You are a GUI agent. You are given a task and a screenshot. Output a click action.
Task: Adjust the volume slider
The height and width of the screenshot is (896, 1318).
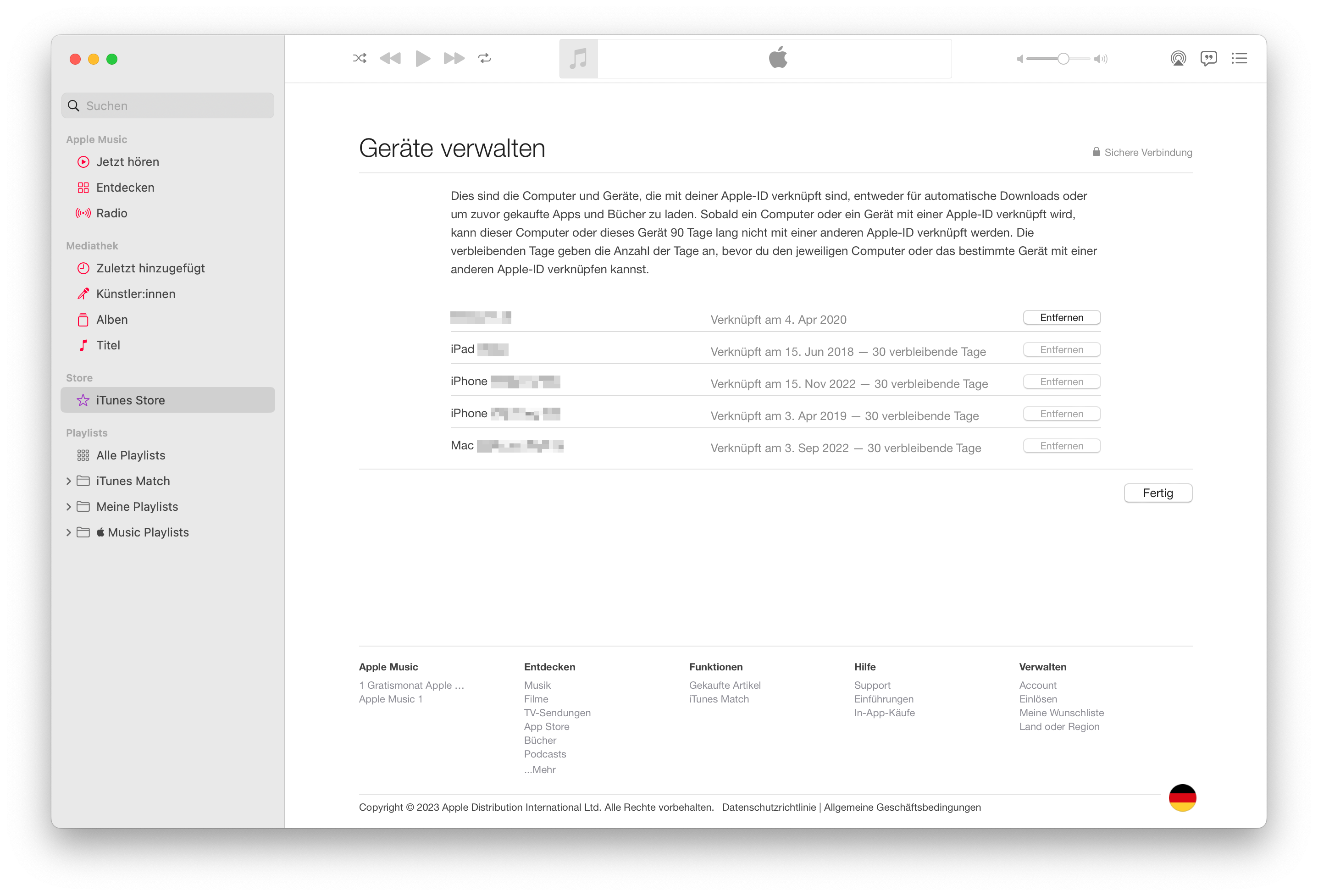[x=1063, y=59]
